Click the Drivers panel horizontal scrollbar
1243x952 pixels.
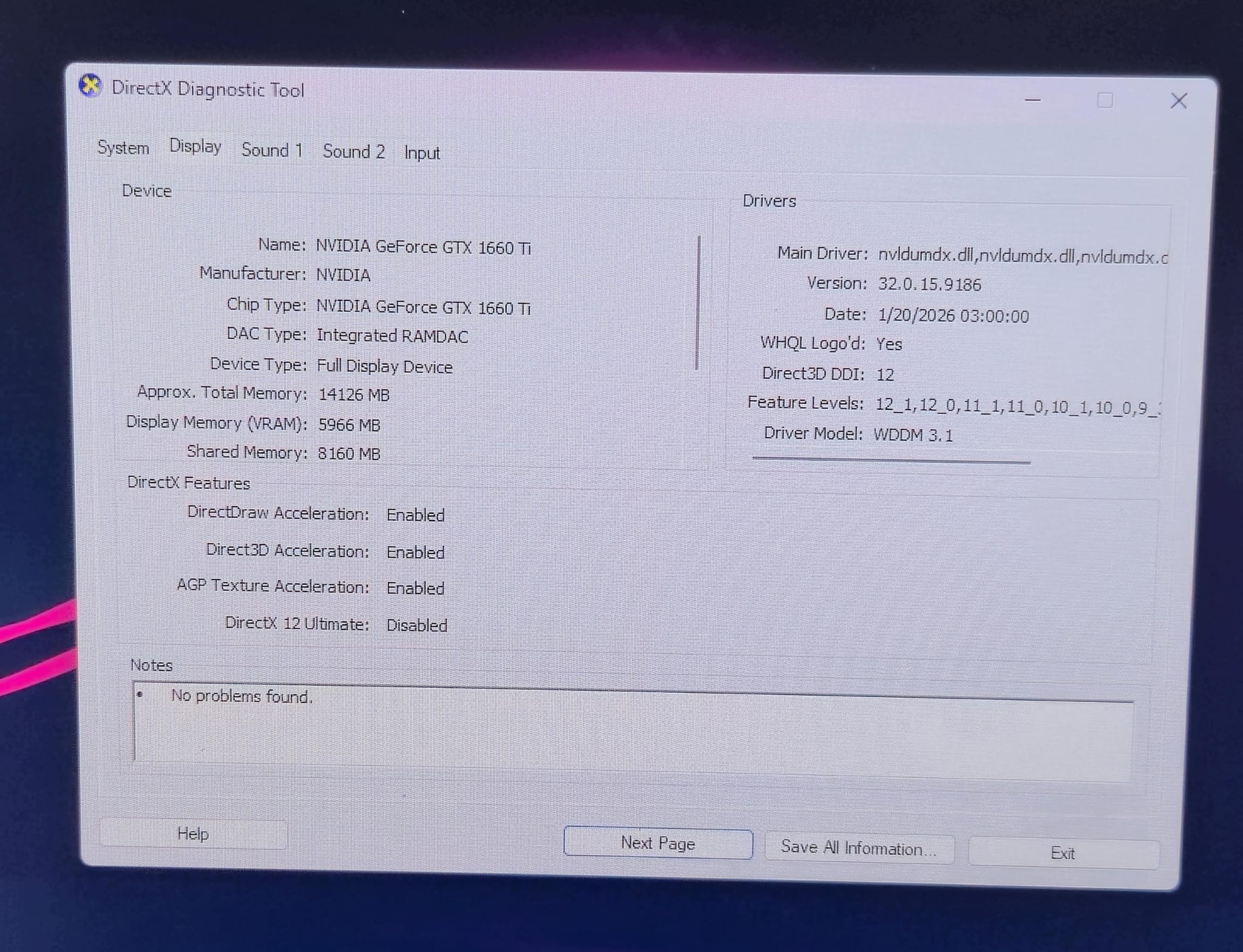[890, 461]
